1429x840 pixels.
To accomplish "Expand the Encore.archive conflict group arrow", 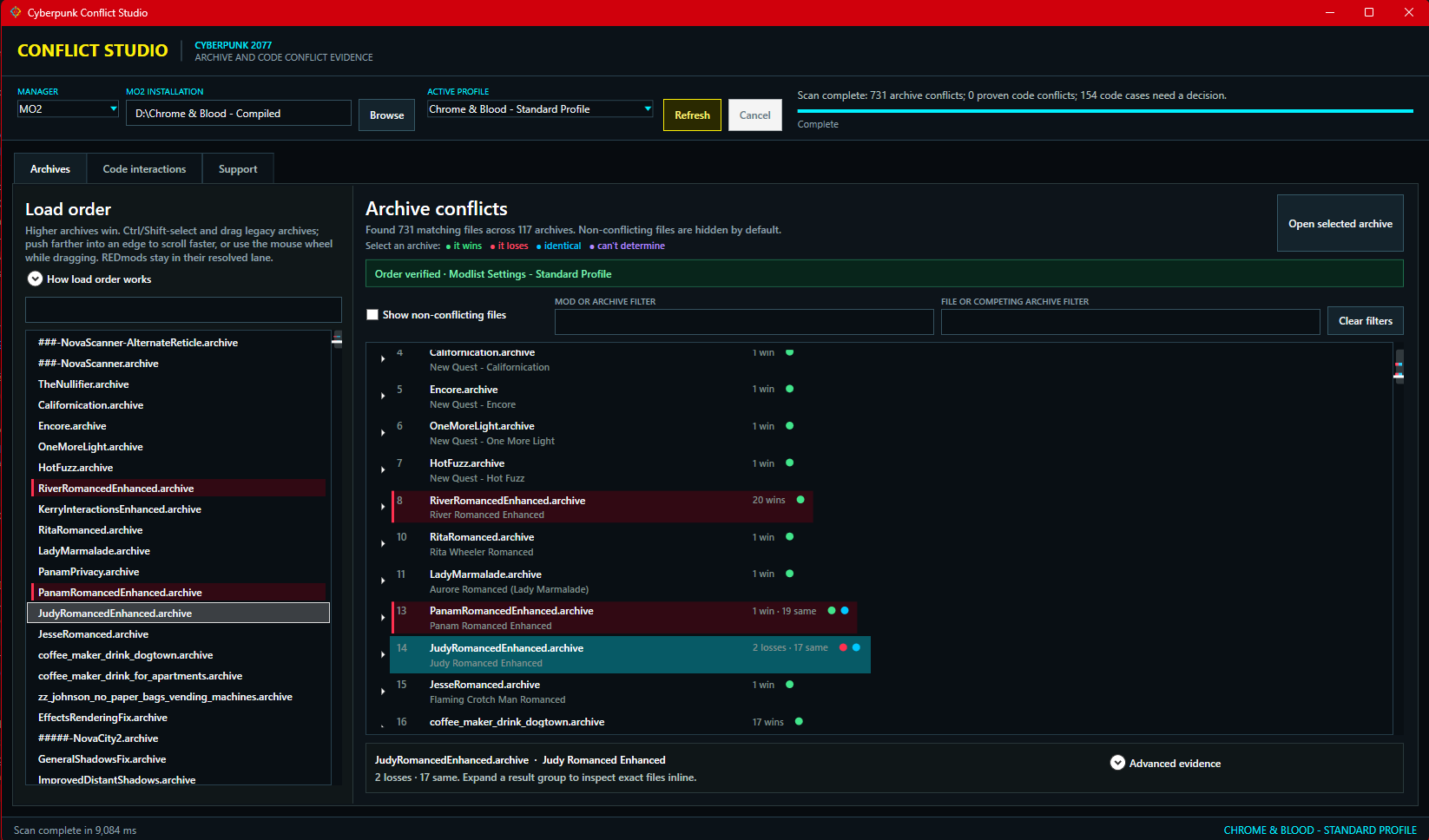I will (383, 396).
